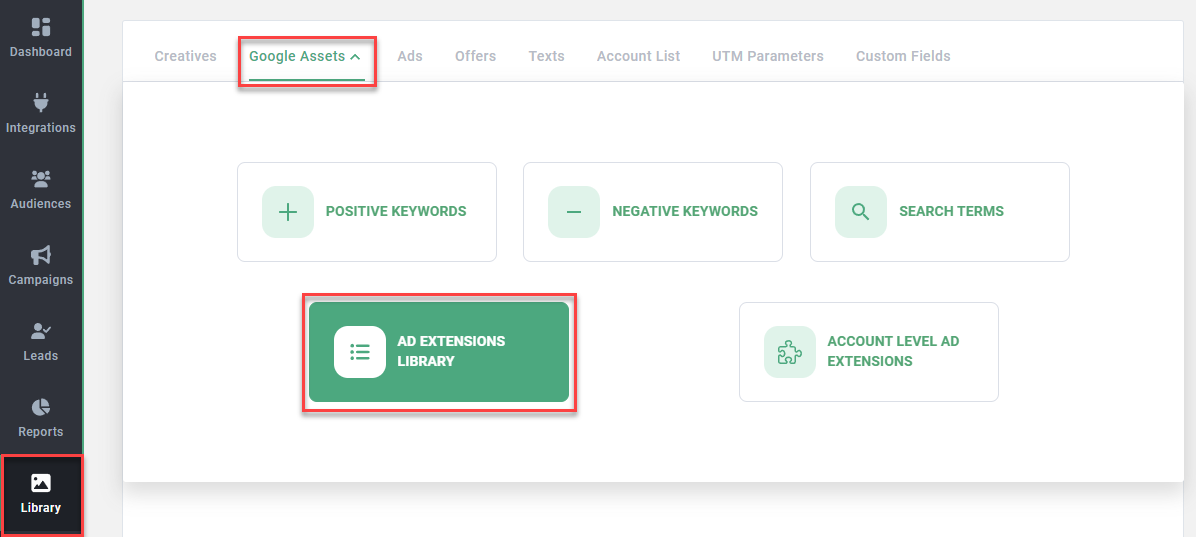Click the list icon on Ad Extensions Library

360,352
